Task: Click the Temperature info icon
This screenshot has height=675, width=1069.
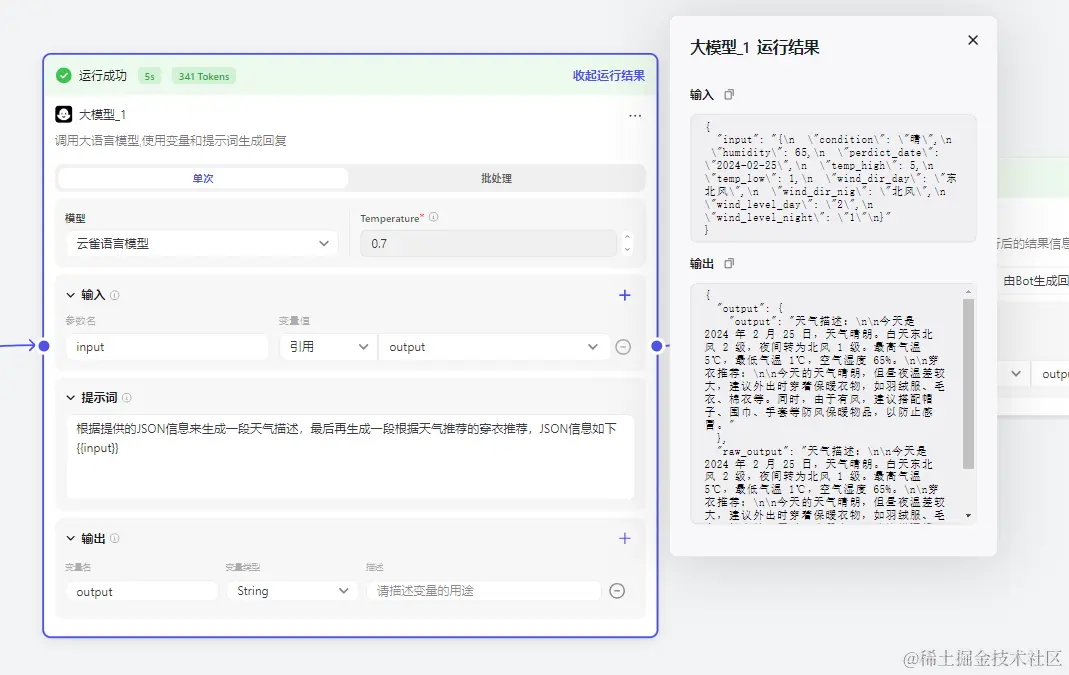Action: (x=434, y=217)
